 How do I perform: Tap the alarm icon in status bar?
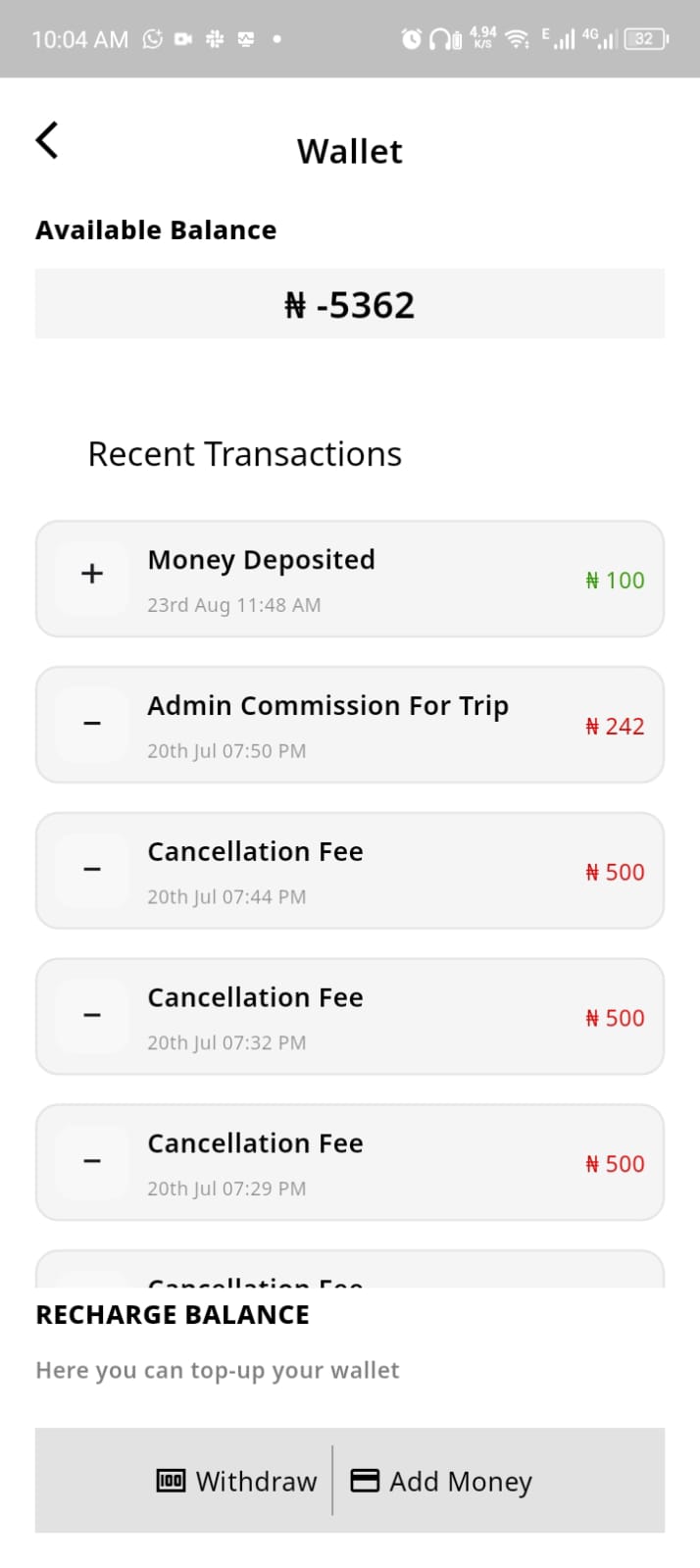tap(412, 39)
